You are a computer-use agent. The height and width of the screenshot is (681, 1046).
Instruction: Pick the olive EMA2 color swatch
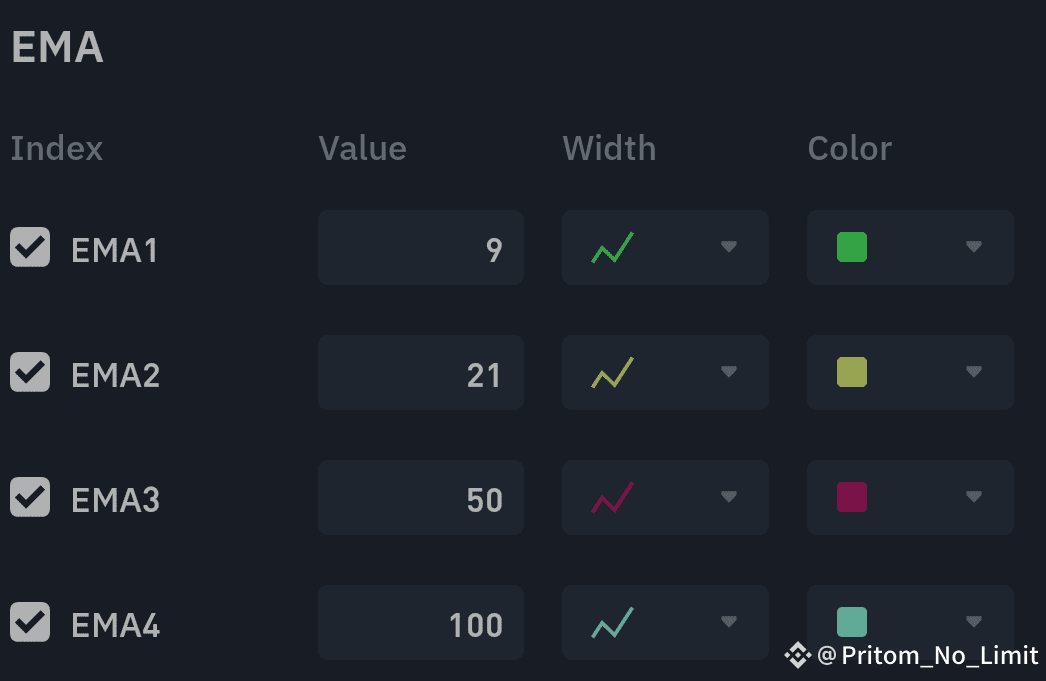(852, 372)
